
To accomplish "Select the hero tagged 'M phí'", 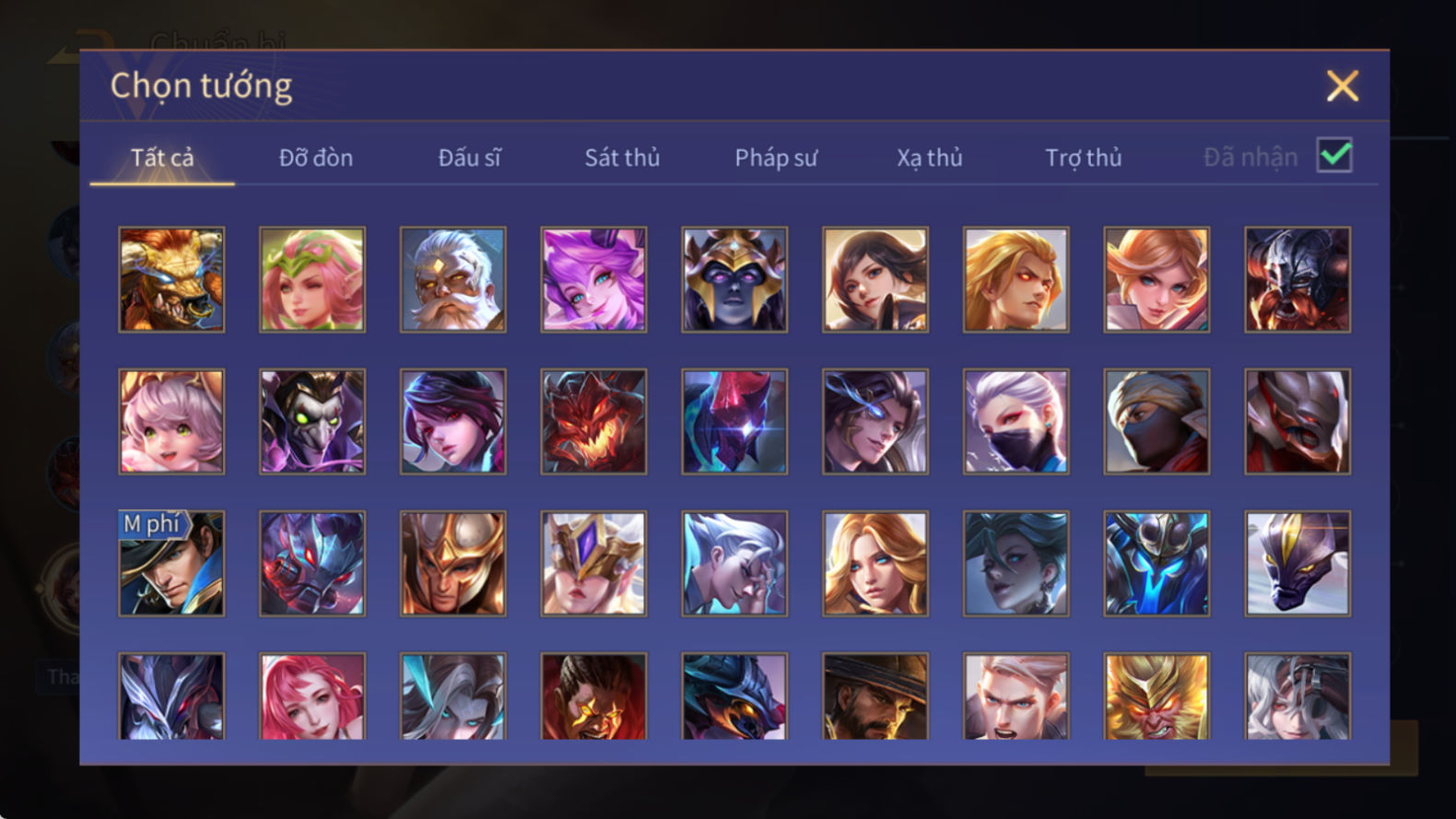I will tap(171, 564).
